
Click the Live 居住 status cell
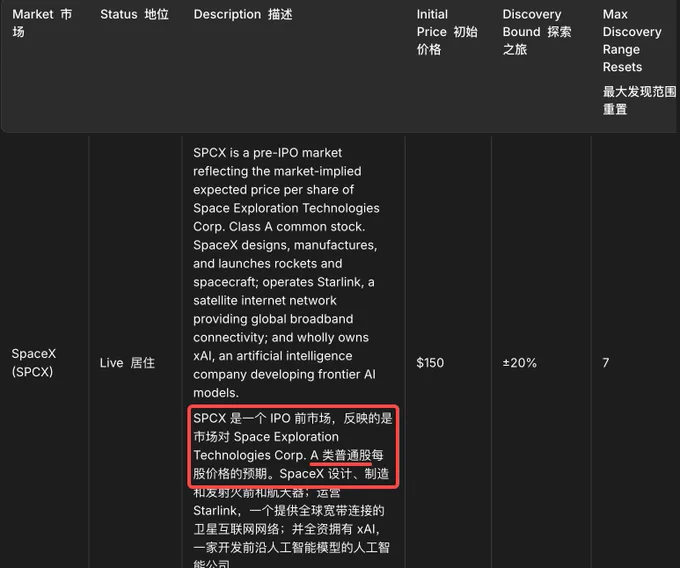[127, 362]
